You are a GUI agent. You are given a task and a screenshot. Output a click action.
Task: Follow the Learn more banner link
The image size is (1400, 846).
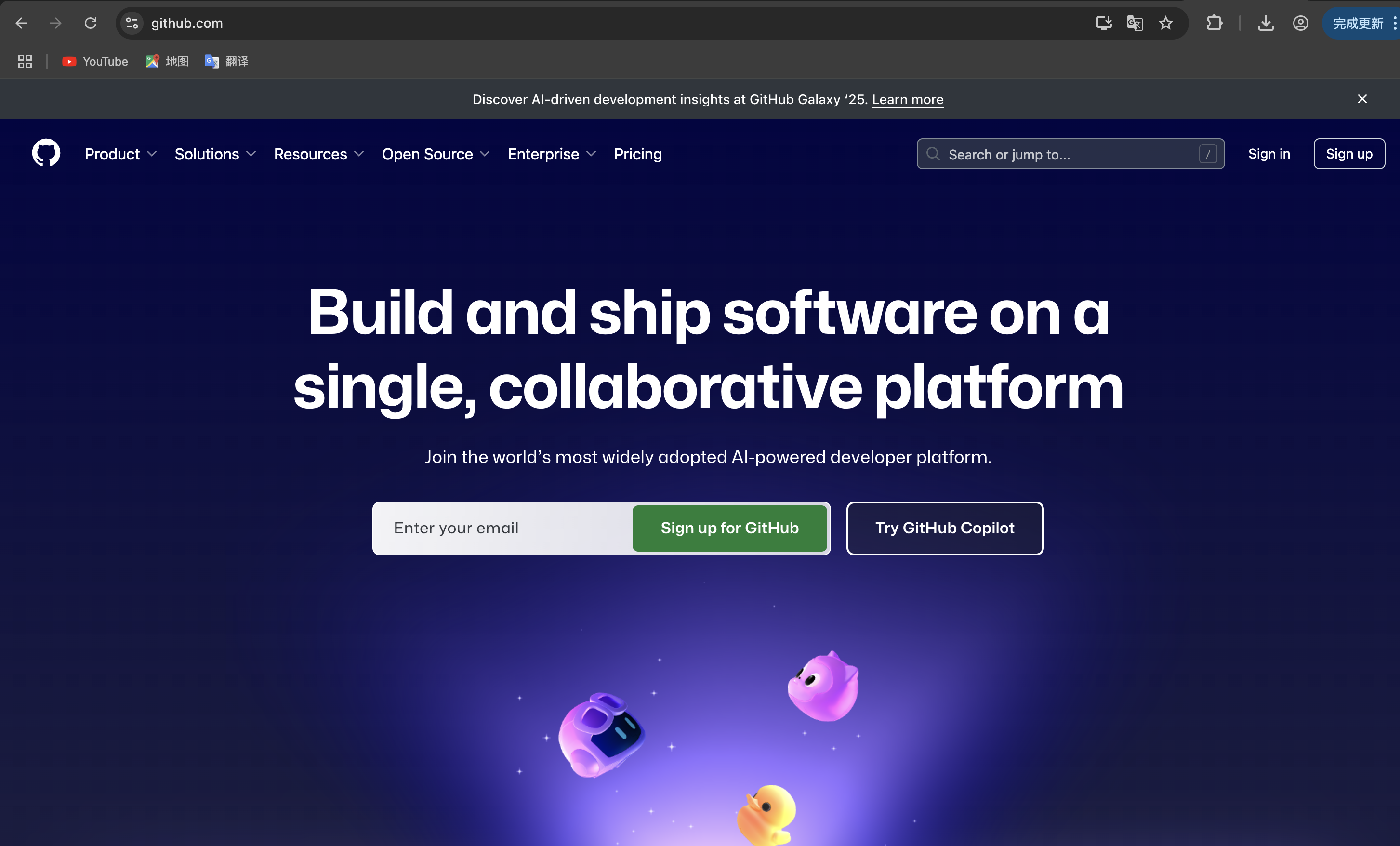pyautogui.click(x=907, y=99)
